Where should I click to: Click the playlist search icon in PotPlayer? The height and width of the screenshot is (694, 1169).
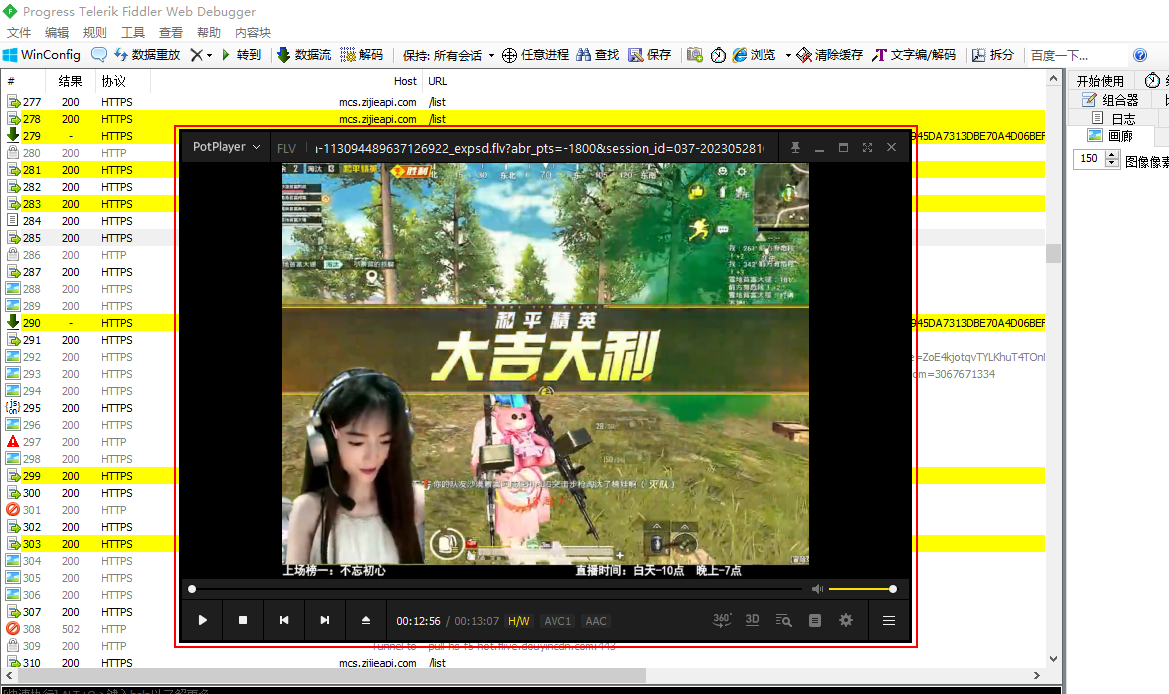[784, 620]
